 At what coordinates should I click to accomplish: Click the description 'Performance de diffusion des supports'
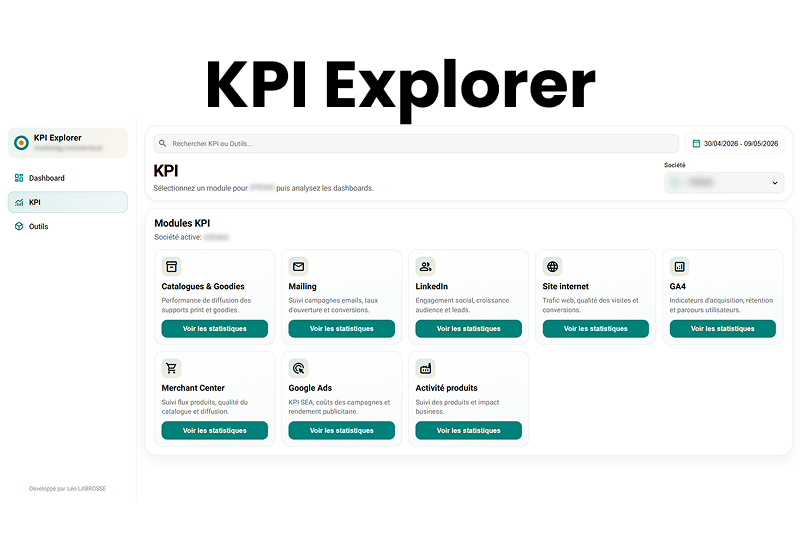click(x=207, y=305)
